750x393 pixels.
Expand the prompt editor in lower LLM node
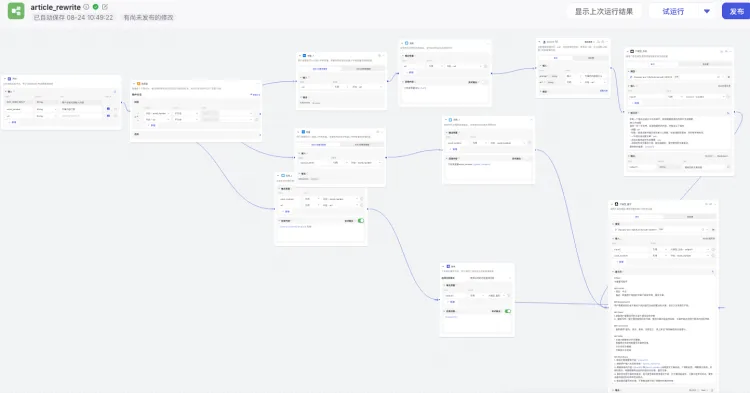point(713,272)
